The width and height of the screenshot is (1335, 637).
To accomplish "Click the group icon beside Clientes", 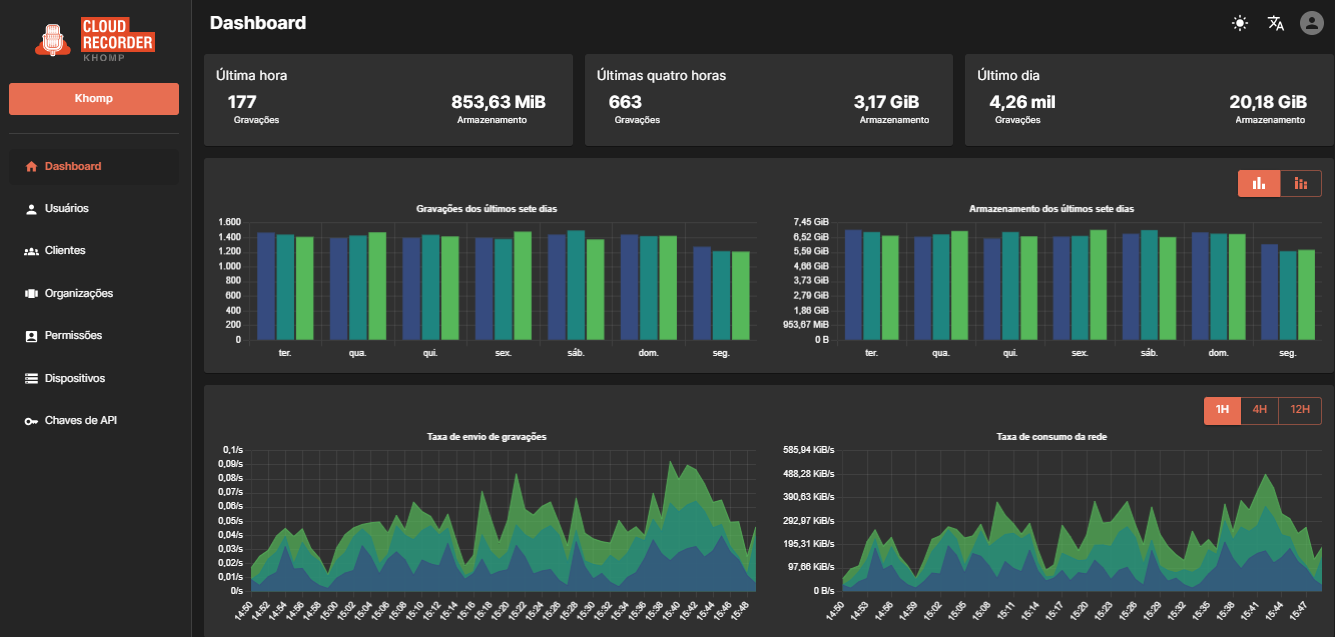I will (31, 251).
